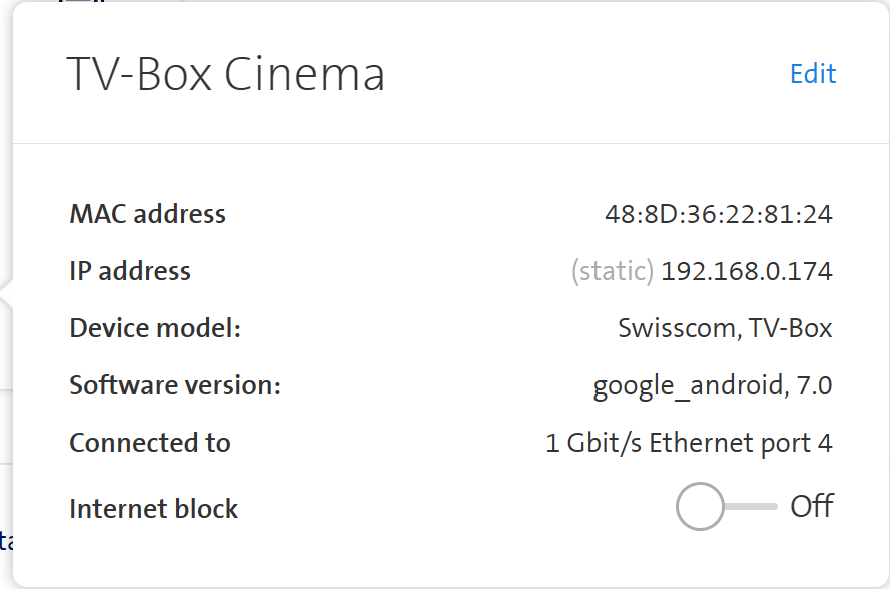
Task: Click the Off label beside the switch
Action: (x=811, y=507)
